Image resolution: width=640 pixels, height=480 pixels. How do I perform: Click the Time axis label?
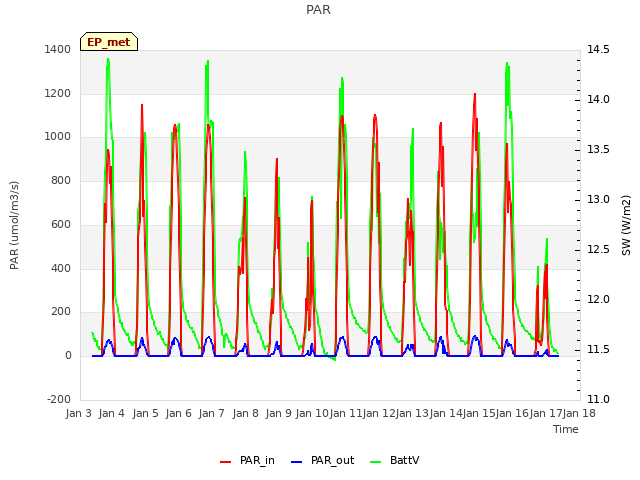tap(566, 429)
